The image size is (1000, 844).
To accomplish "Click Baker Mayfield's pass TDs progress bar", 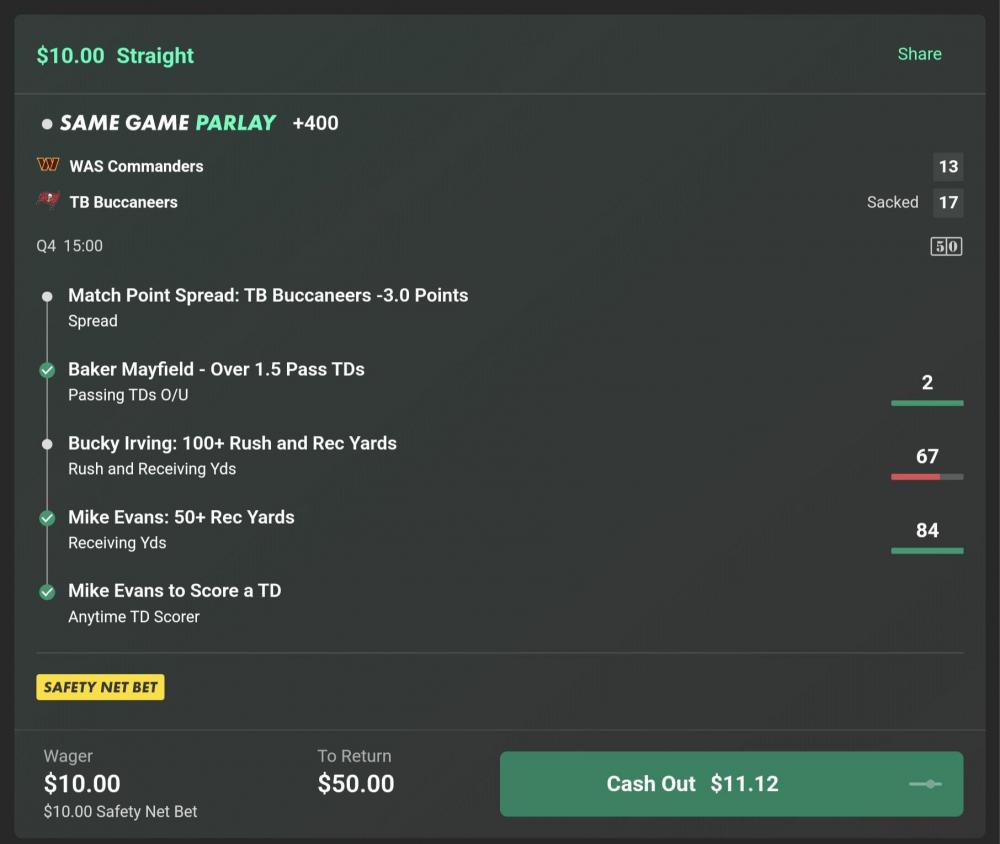I will (x=927, y=403).
